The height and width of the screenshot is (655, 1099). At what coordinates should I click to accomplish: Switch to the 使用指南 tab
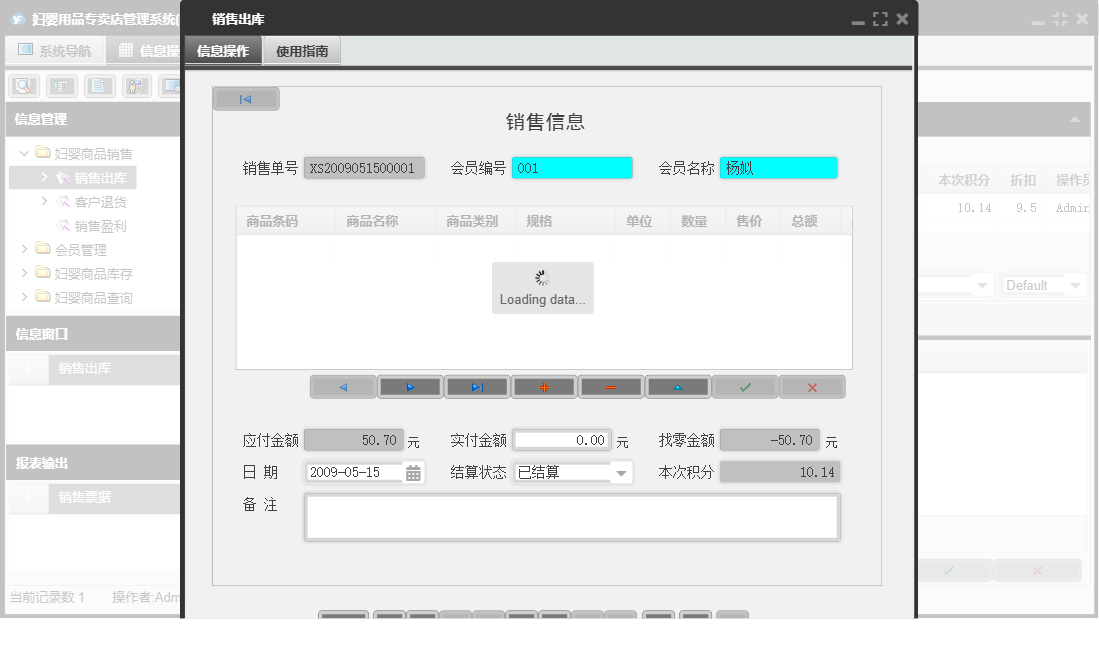pos(301,48)
